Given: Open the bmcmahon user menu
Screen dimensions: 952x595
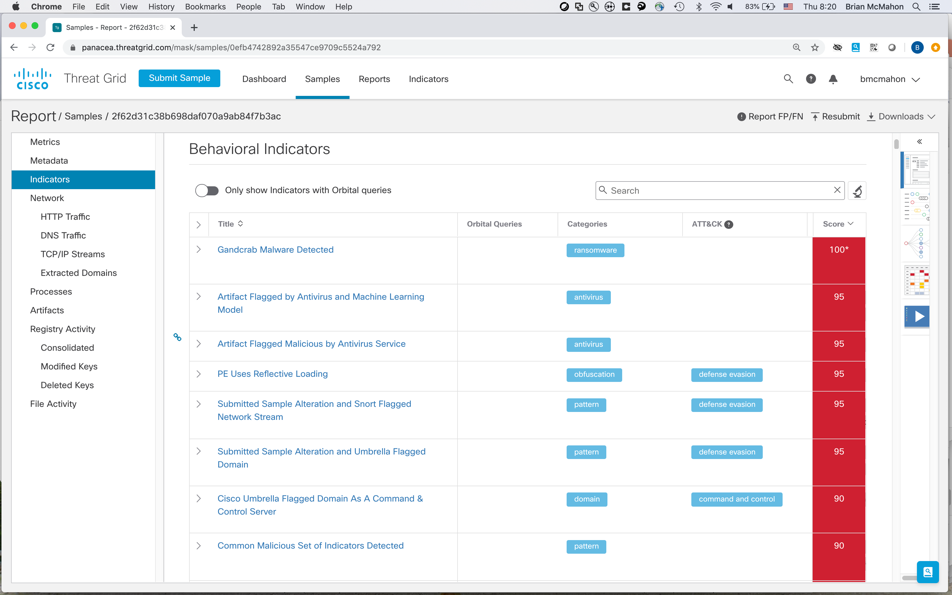Looking at the screenshot, I should pyautogui.click(x=889, y=79).
